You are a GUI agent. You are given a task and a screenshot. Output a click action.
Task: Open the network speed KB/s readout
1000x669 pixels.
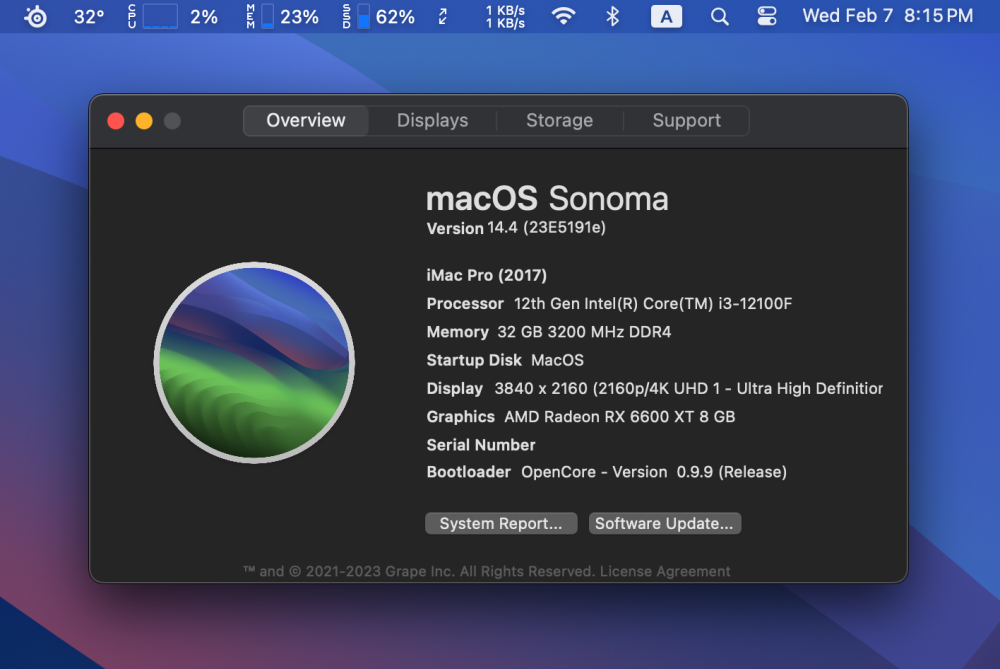(505, 17)
